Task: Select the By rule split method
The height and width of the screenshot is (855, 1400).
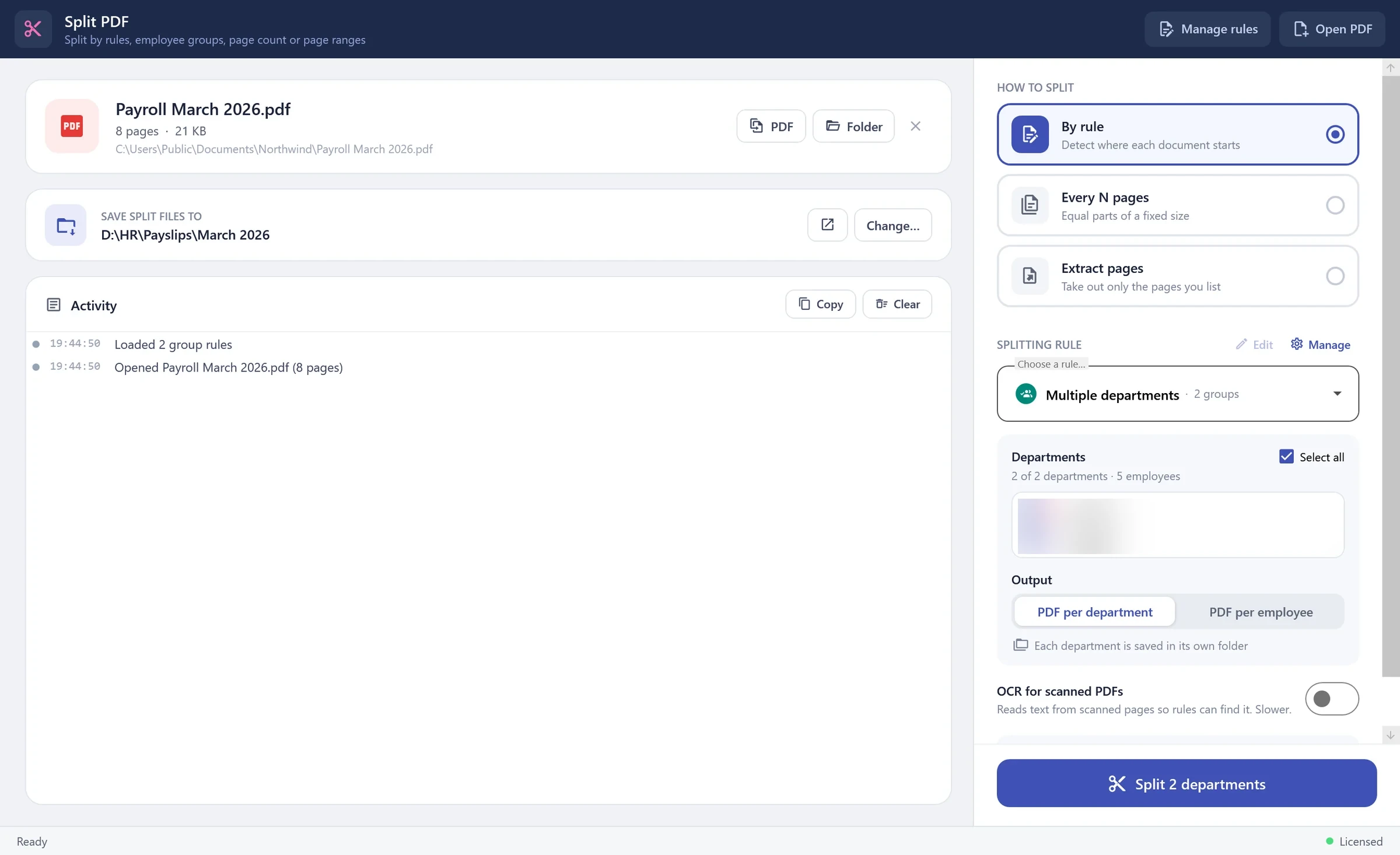Action: [x=1178, y=135]
